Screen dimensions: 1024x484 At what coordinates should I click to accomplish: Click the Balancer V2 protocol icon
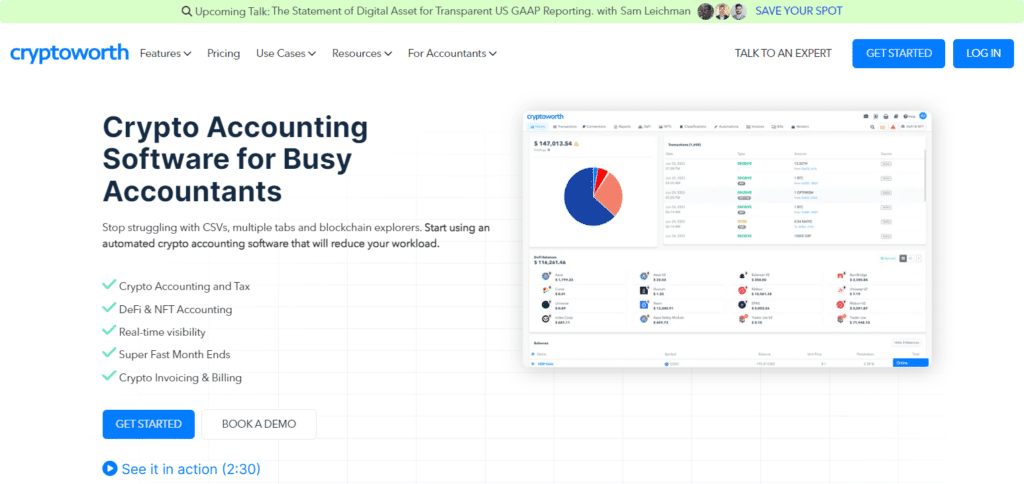[x=742, y=276]
